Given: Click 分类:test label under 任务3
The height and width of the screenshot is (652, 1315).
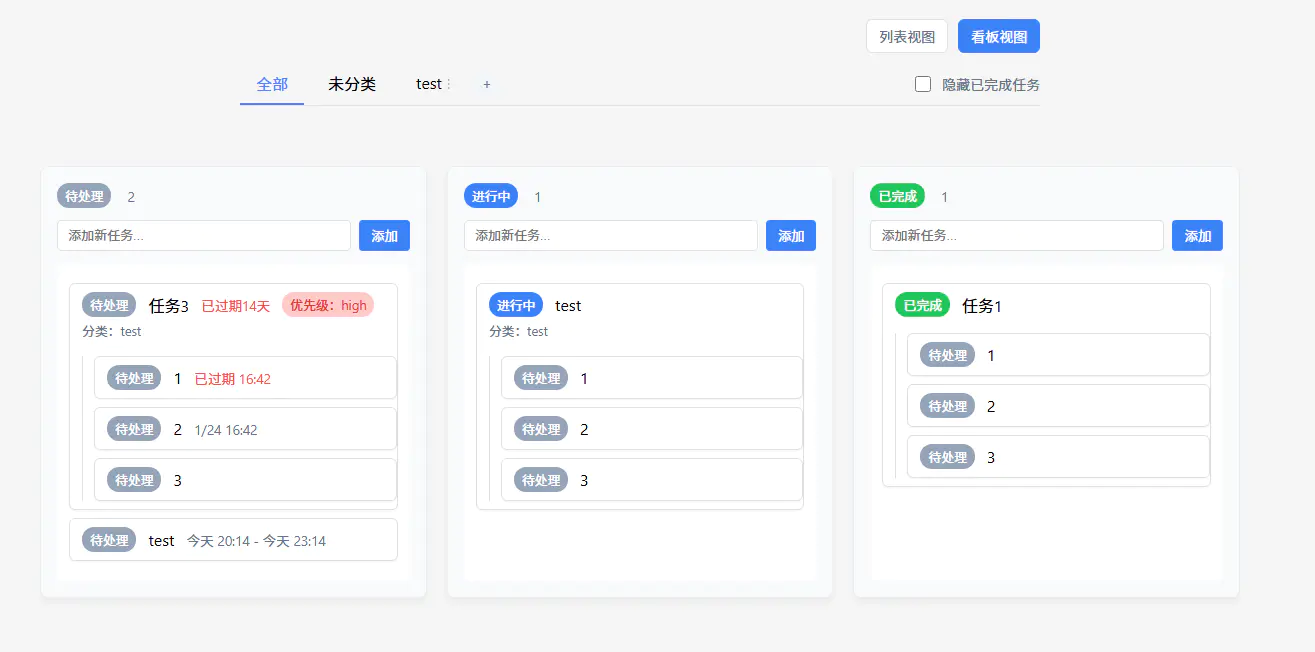Looking at the screenshot, I should click(x=112, y=332).
